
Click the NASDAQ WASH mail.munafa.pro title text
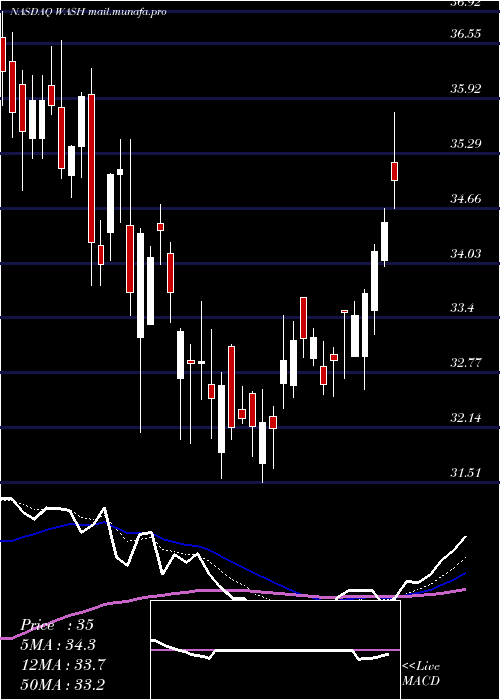click(x=88, y=12)
